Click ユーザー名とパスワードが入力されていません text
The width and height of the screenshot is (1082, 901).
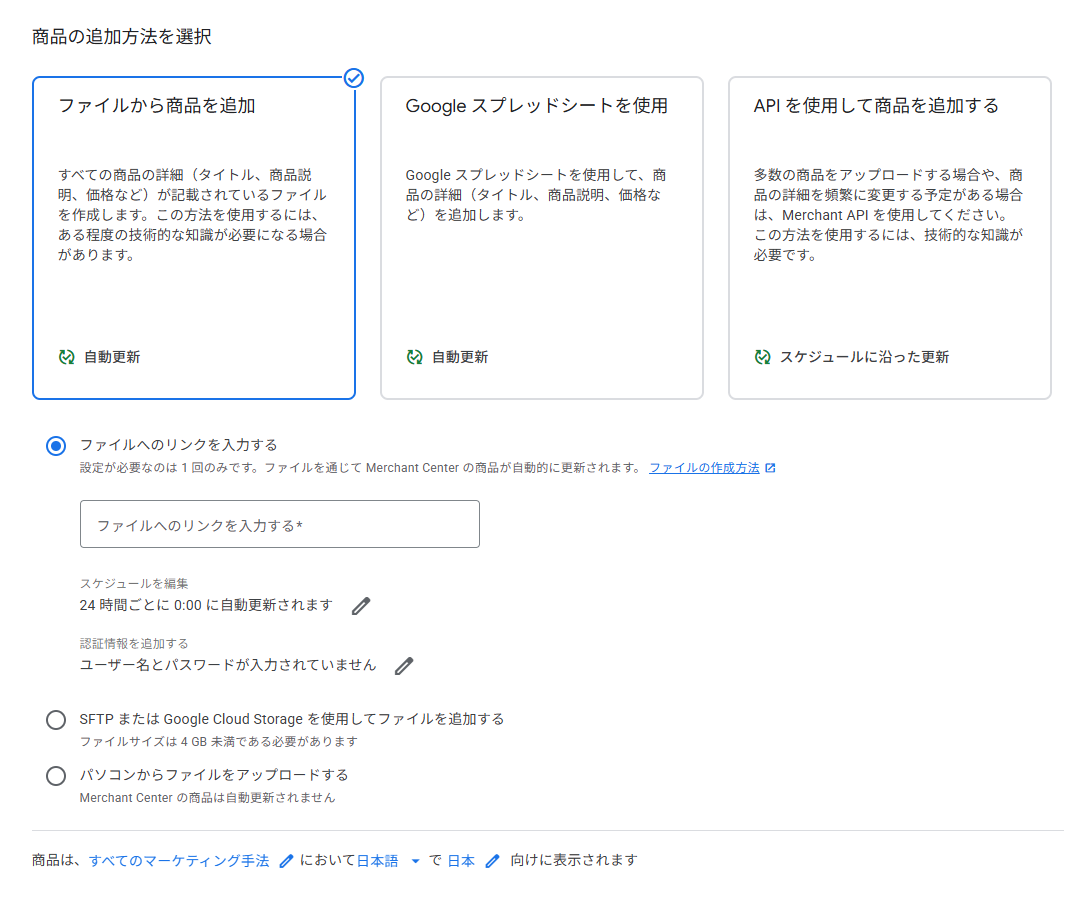(x=228, y=665)
